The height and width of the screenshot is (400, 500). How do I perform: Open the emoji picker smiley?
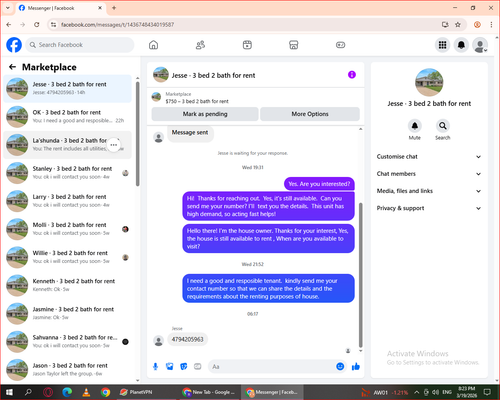tap(340, 367)
